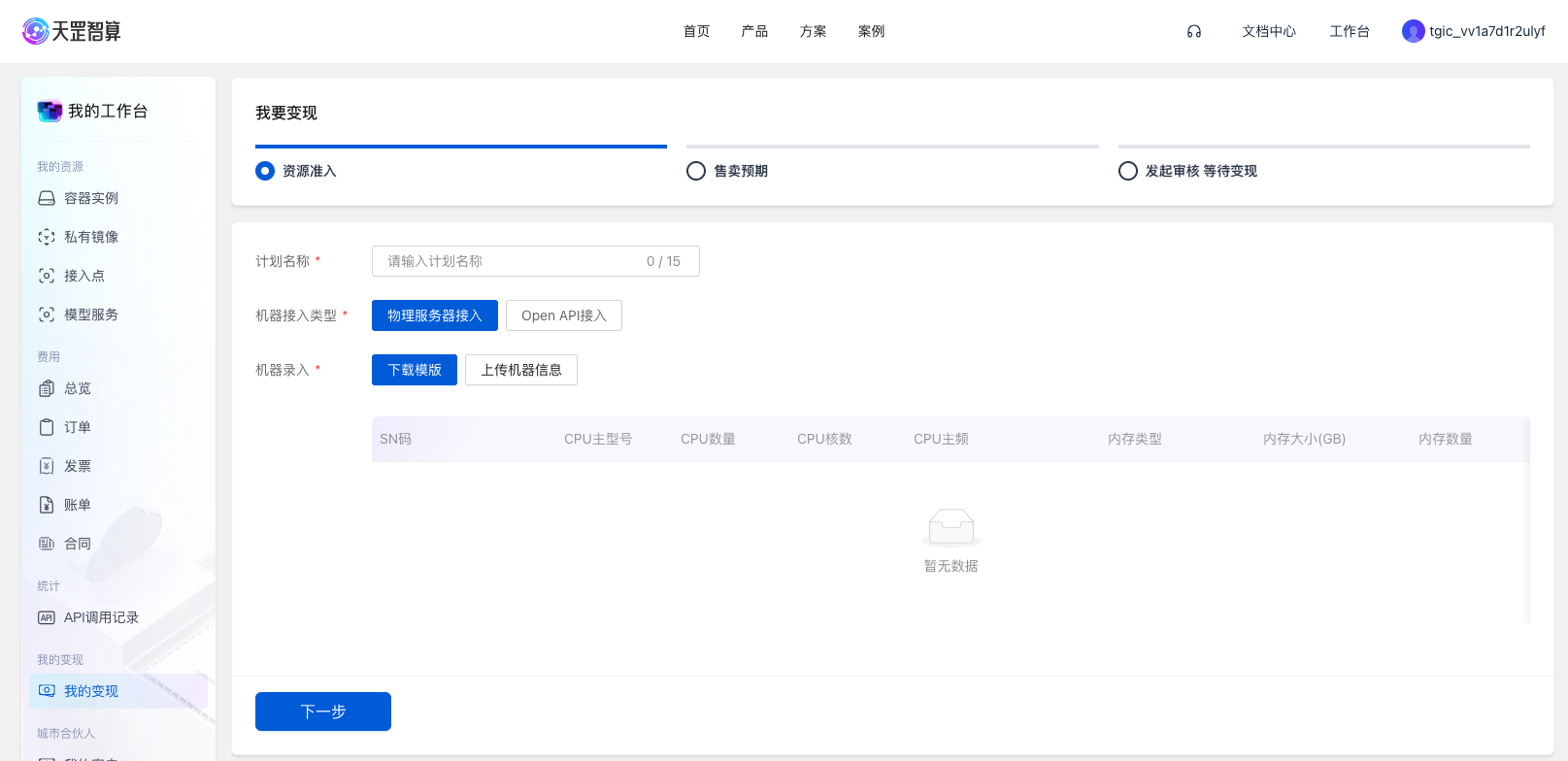Choose Open API接入 machine type
The image size is (1568, 761).
click(x=564, y=315)
